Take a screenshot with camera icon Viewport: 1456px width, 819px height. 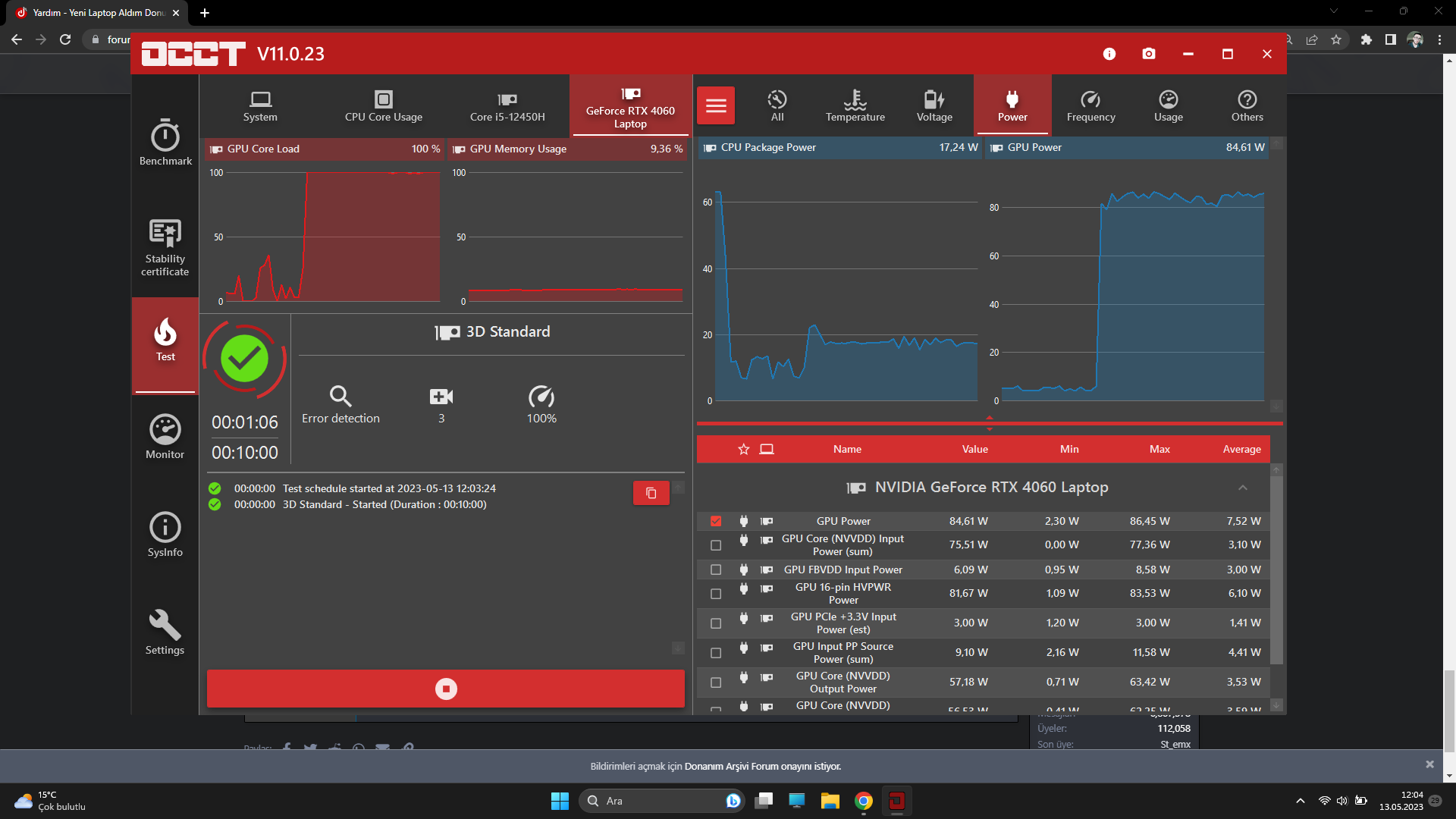pyautogui.click(x=1149, y=54)
